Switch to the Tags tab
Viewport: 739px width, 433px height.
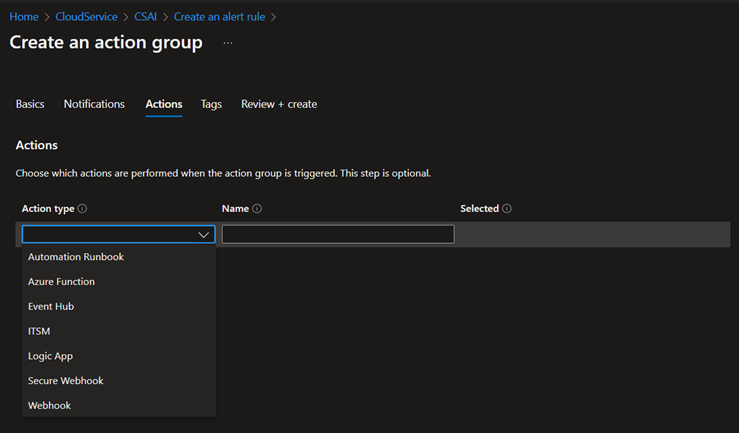point(211,104)
